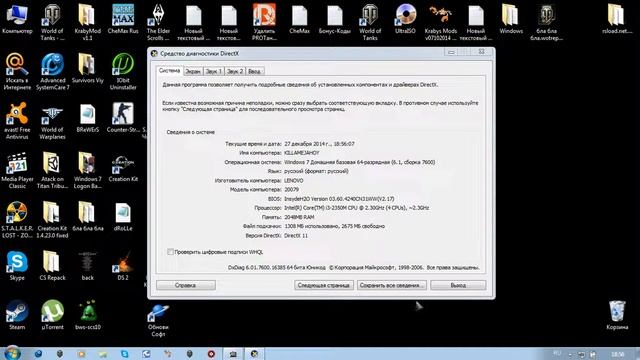The width and height of the screenshot is (640, 360).
Task: Click the 2048MB RAM value
Action: click(299, 217)
